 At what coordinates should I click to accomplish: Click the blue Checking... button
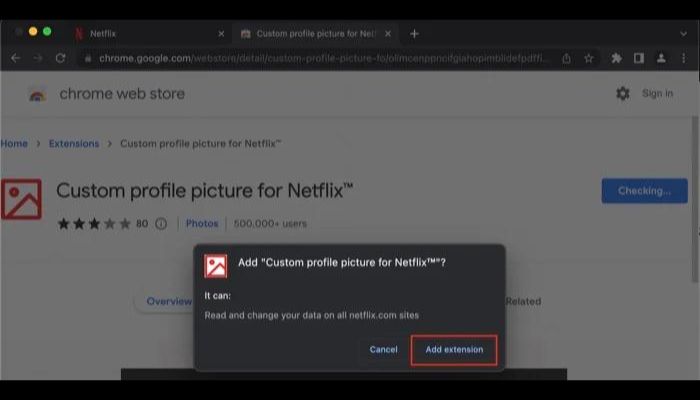(x=644, y=191)
